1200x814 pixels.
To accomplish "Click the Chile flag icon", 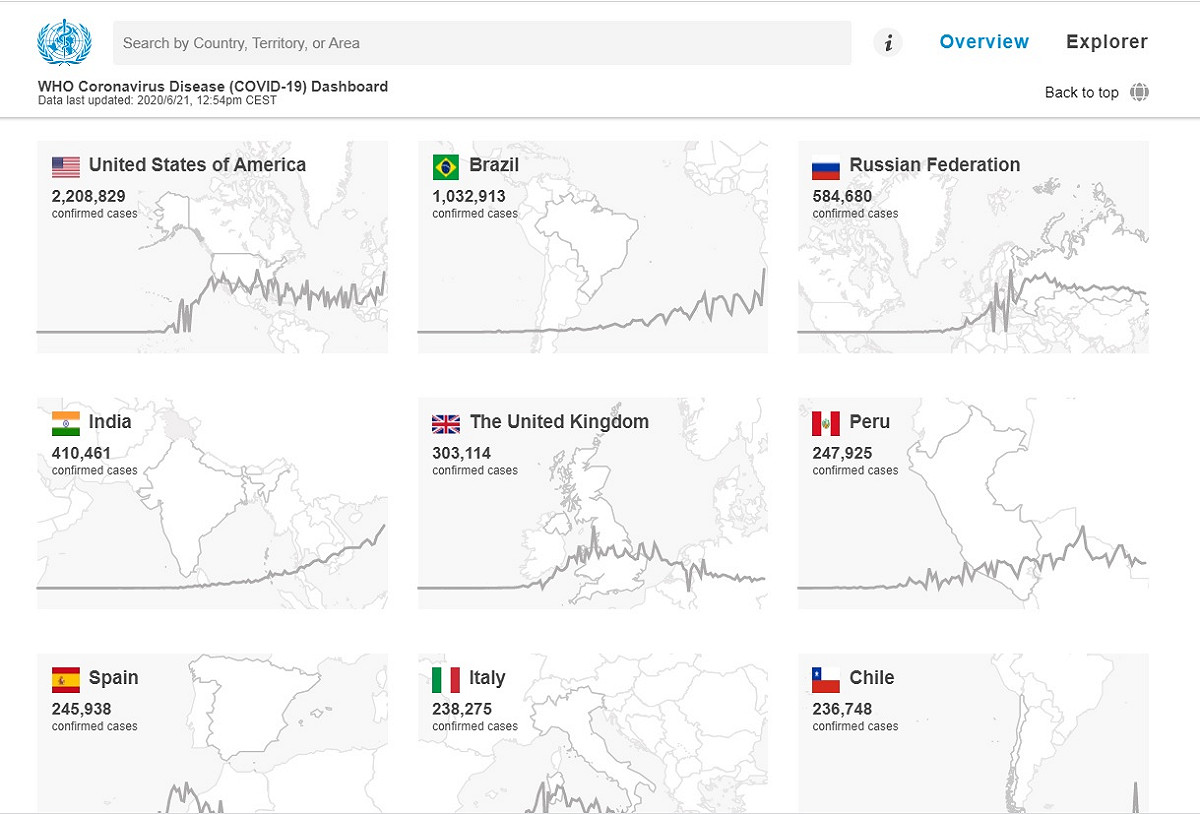I will click(826, 680).
